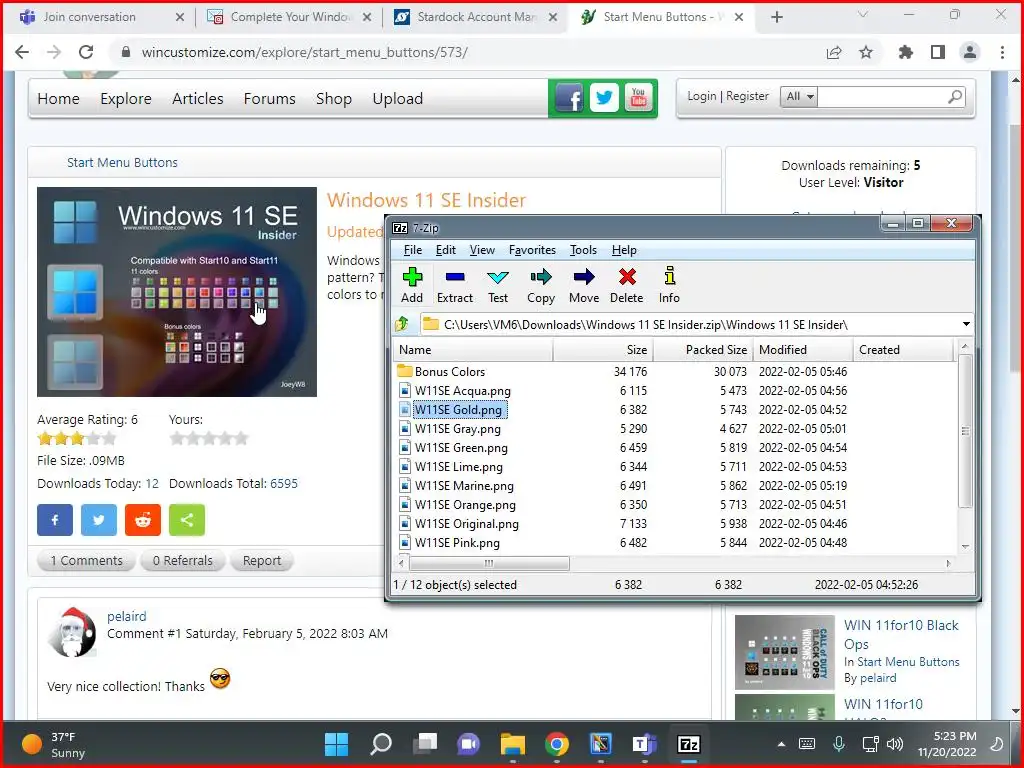Image resolution: width=1024 pixels, height=768 pixels.
Task: Sort by the Modified column header
Action: [x=803, y=349]
